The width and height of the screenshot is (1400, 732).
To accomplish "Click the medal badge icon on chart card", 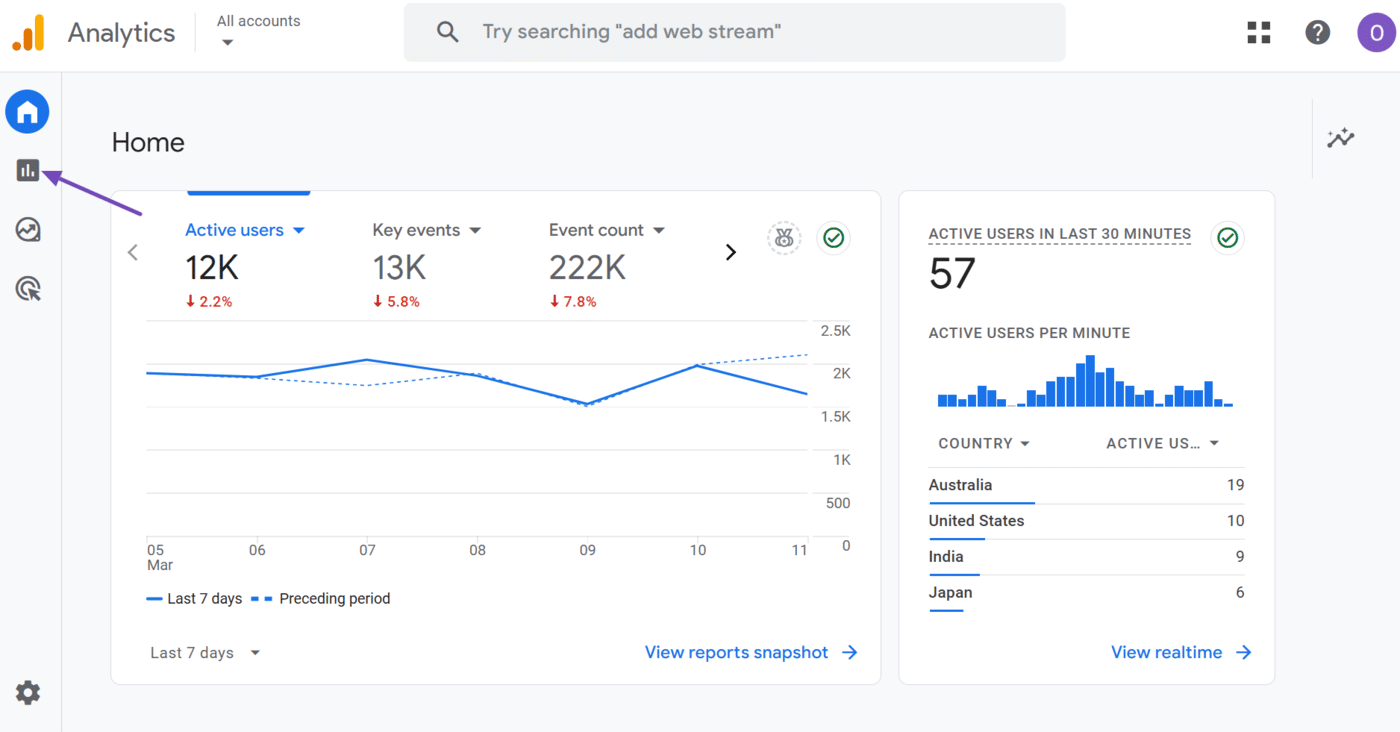I will (x=784, y=238).
